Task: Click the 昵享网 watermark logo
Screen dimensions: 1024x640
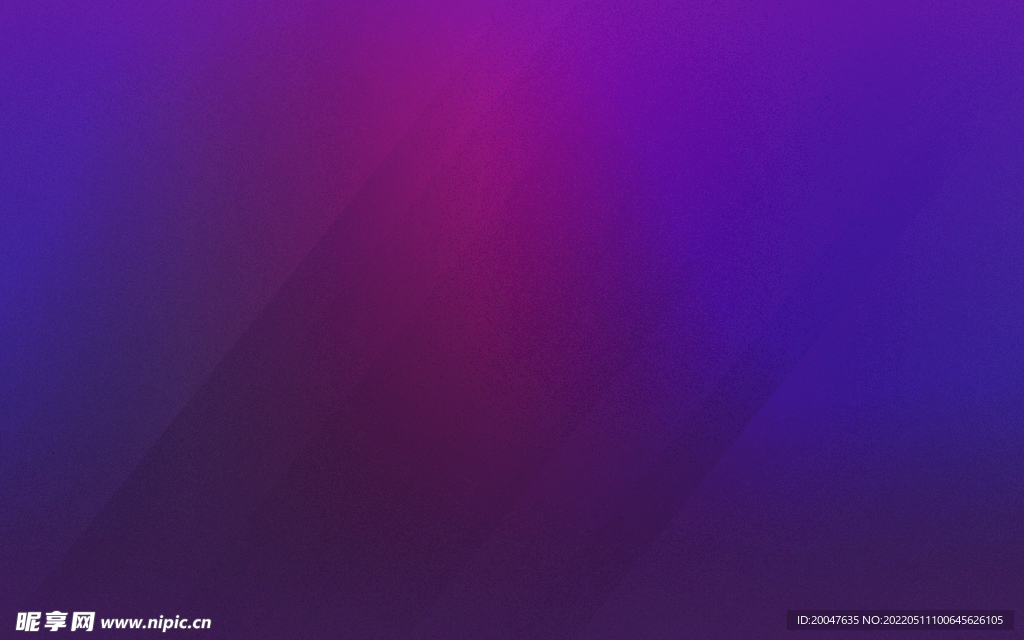Action: click(56, 622)
